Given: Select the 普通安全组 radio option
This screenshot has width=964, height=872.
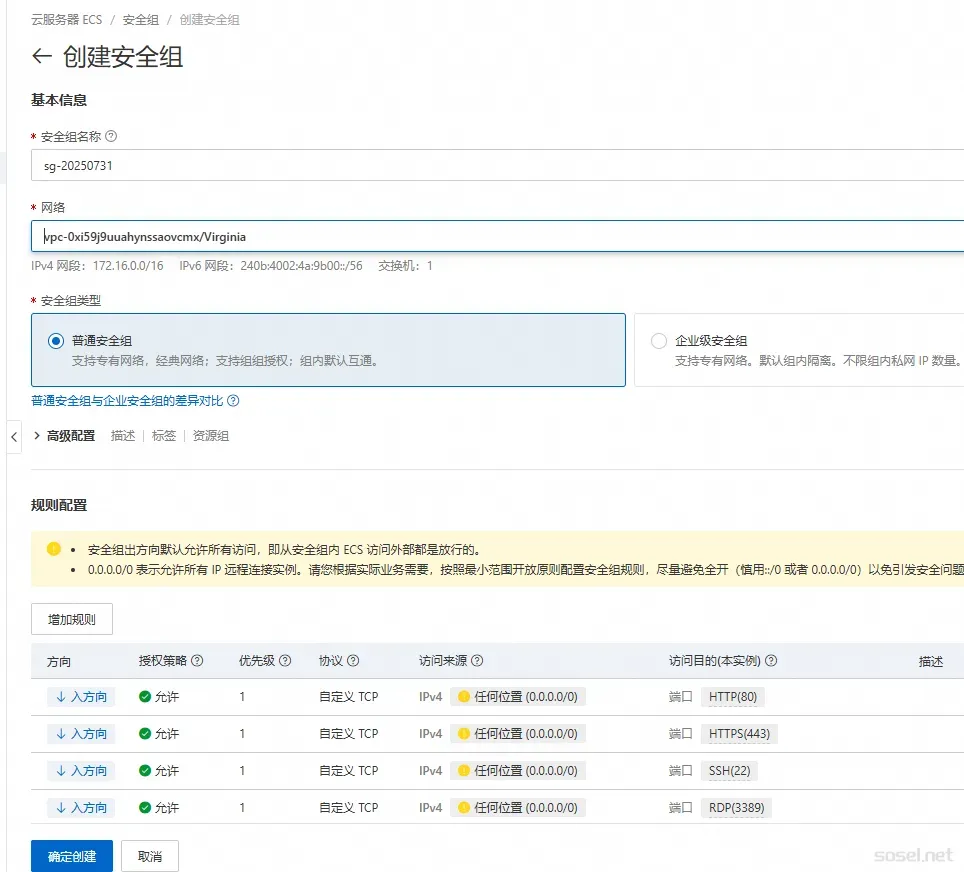Looking at the screenshot, I should [56, 341].
